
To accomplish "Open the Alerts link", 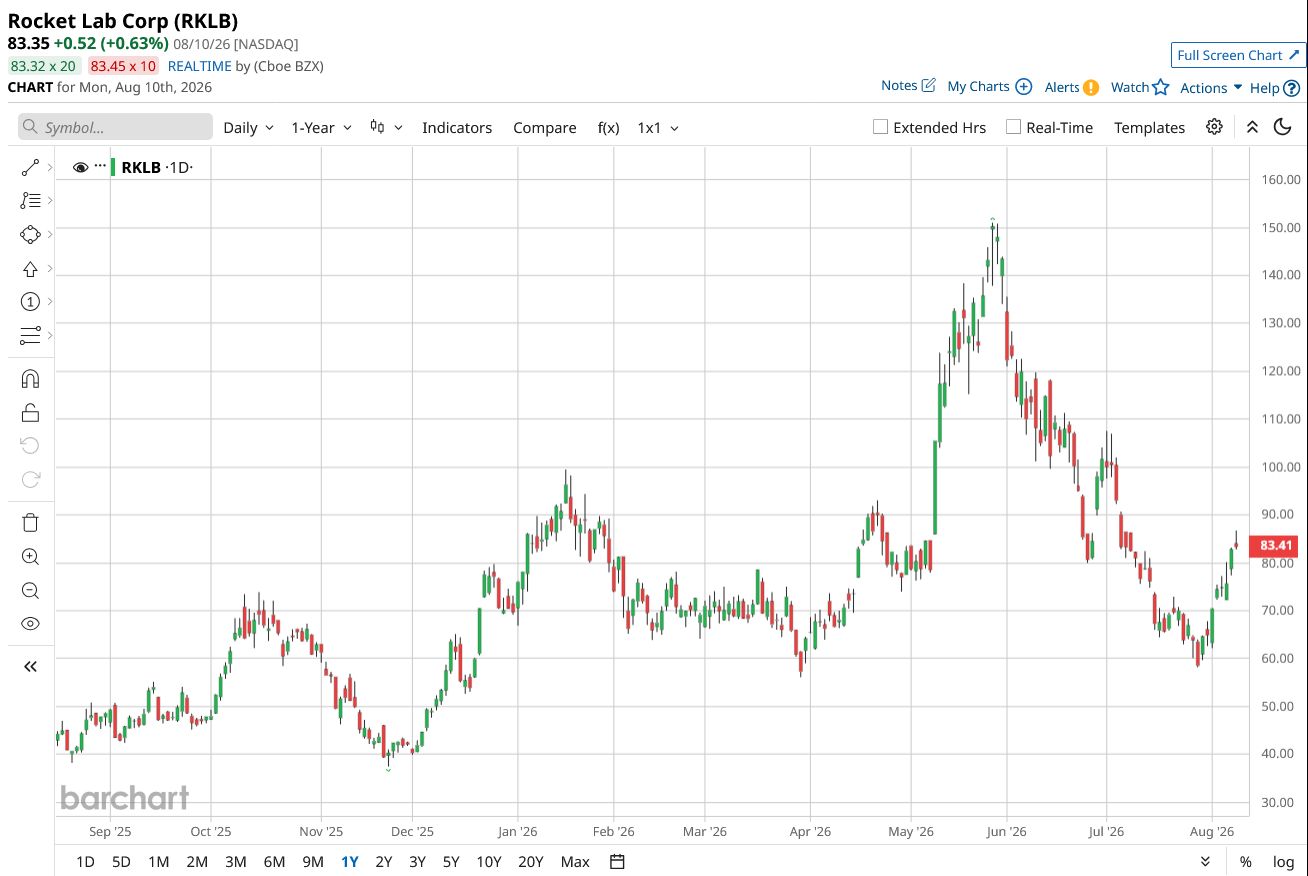I will [1062, 87].
